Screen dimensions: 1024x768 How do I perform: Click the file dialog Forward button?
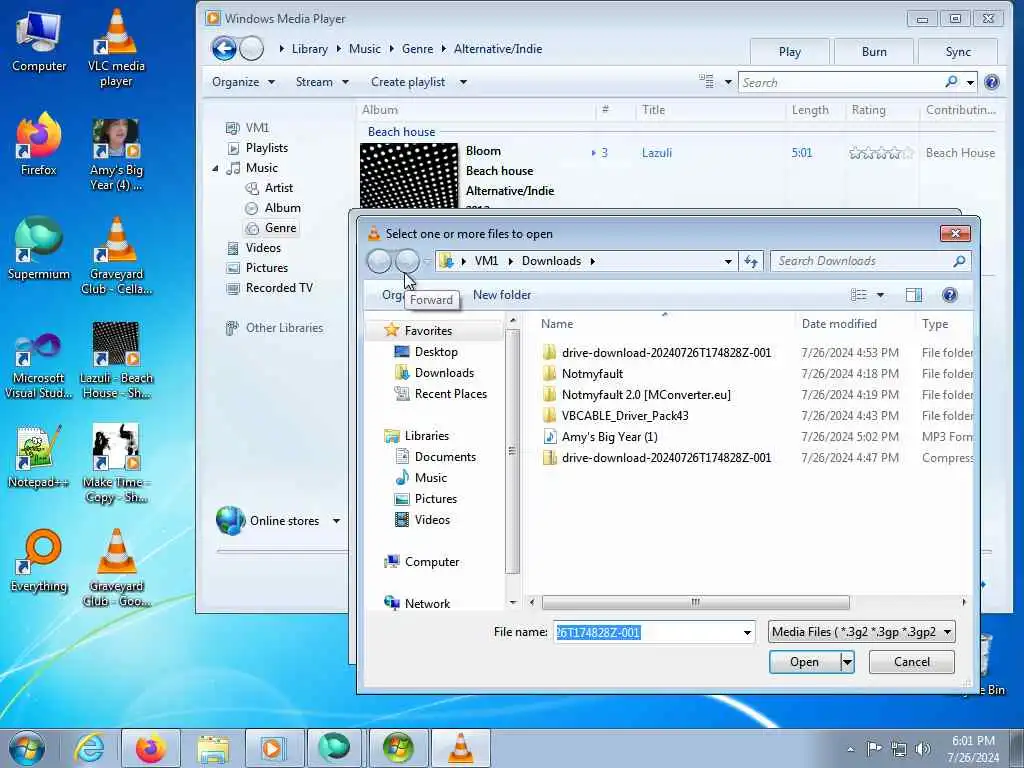[407, 261]
